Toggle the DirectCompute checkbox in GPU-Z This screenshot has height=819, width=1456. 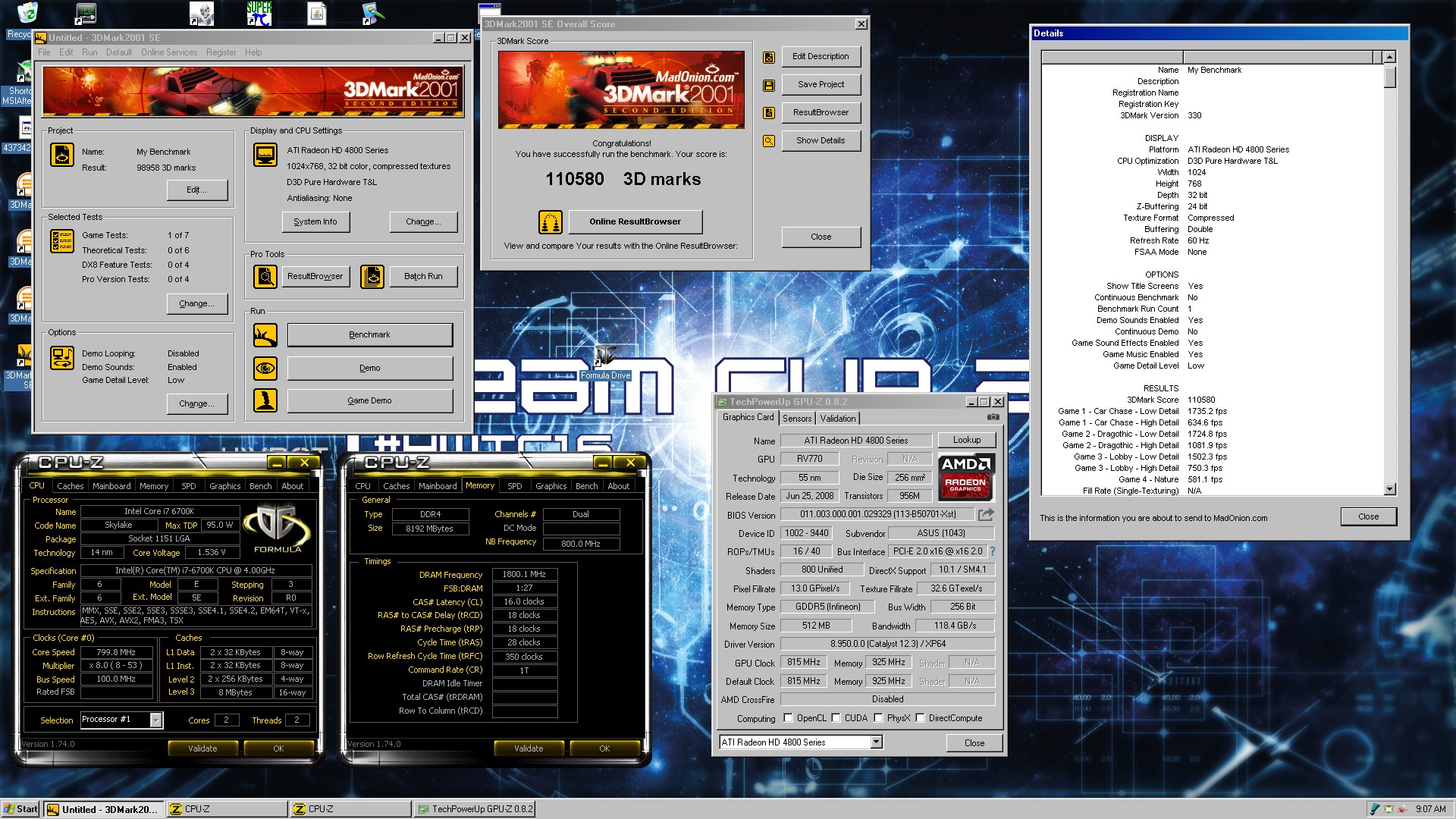pyautogui.click(x=920, y=718)
